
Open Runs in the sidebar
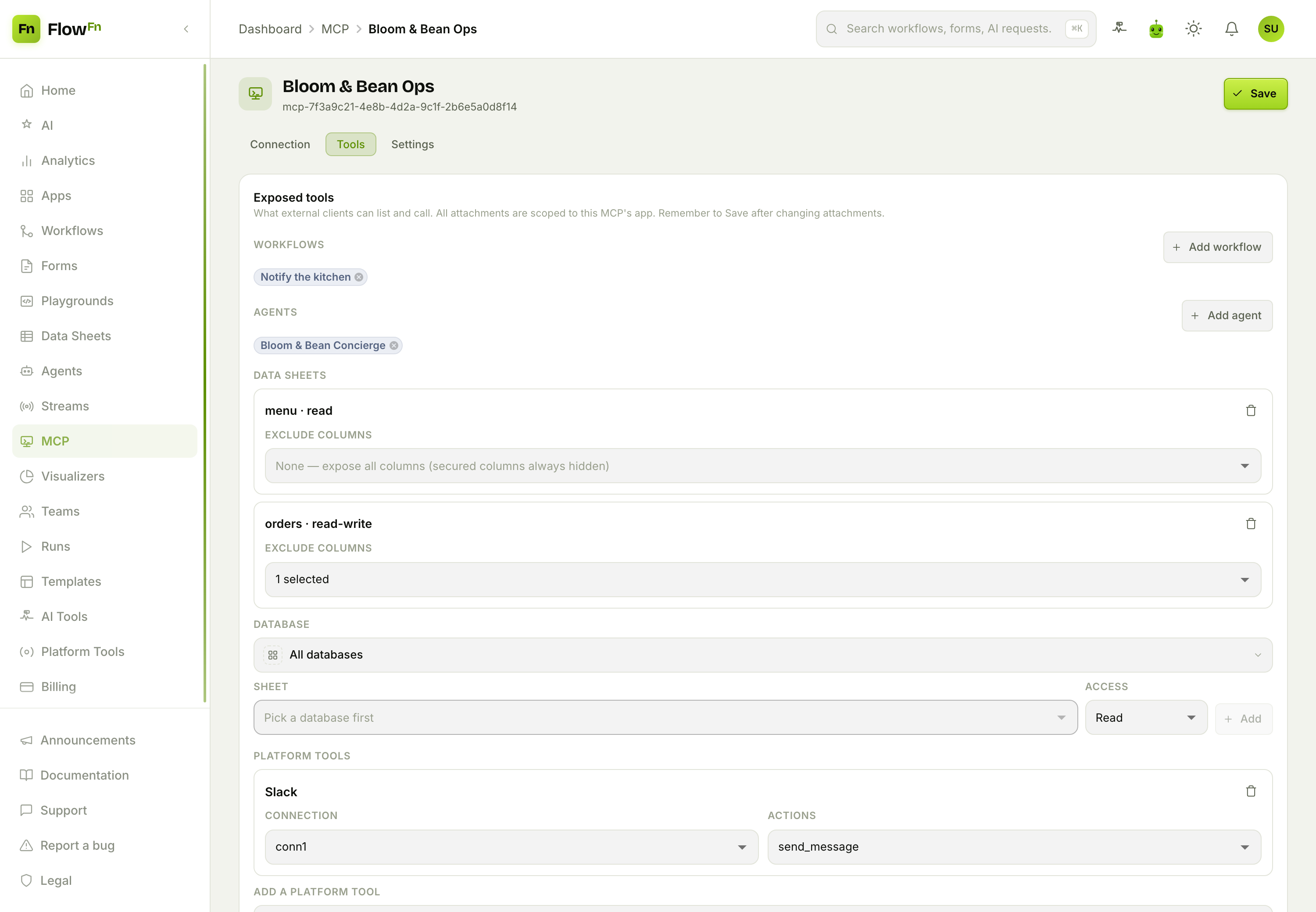pyautogui.click(x=104, y=546)
